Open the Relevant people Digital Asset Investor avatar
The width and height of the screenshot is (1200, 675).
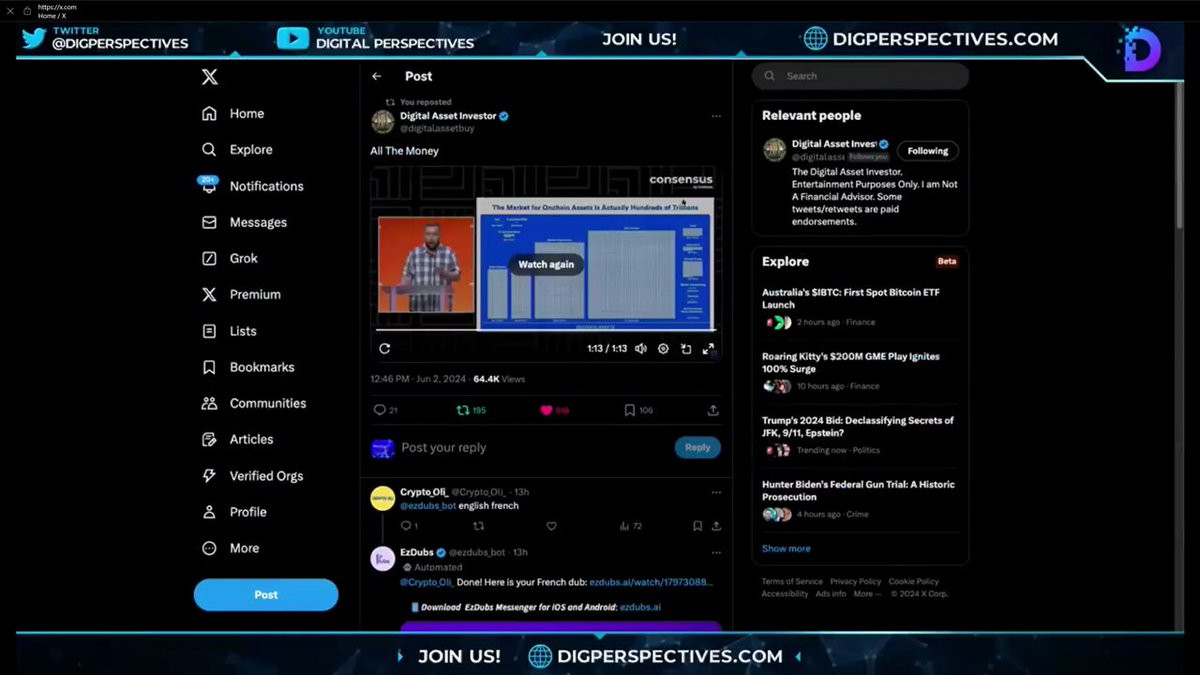pos(775,150)
